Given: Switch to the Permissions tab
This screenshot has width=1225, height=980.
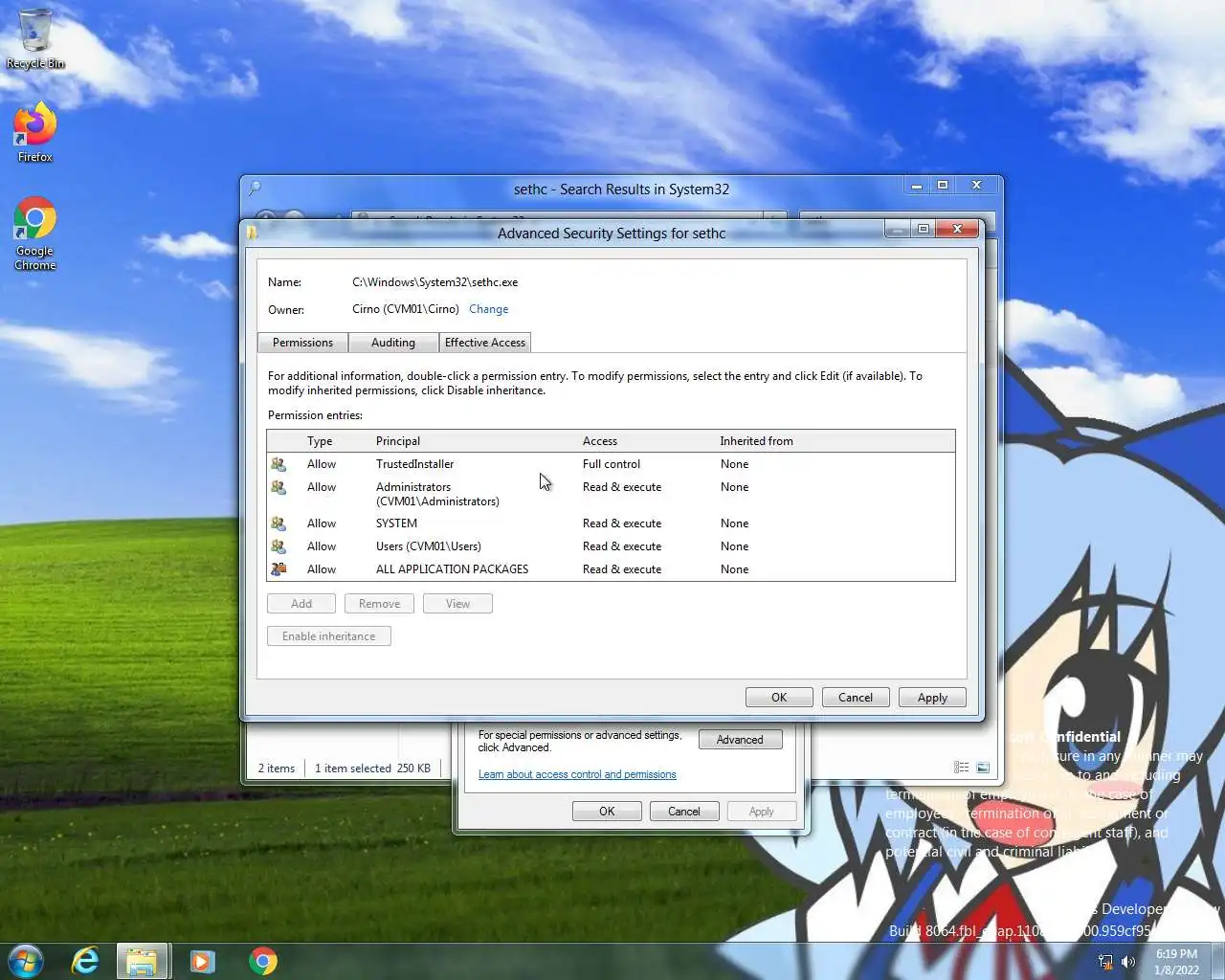Looking at the screenshot, I should coord(302,343).
